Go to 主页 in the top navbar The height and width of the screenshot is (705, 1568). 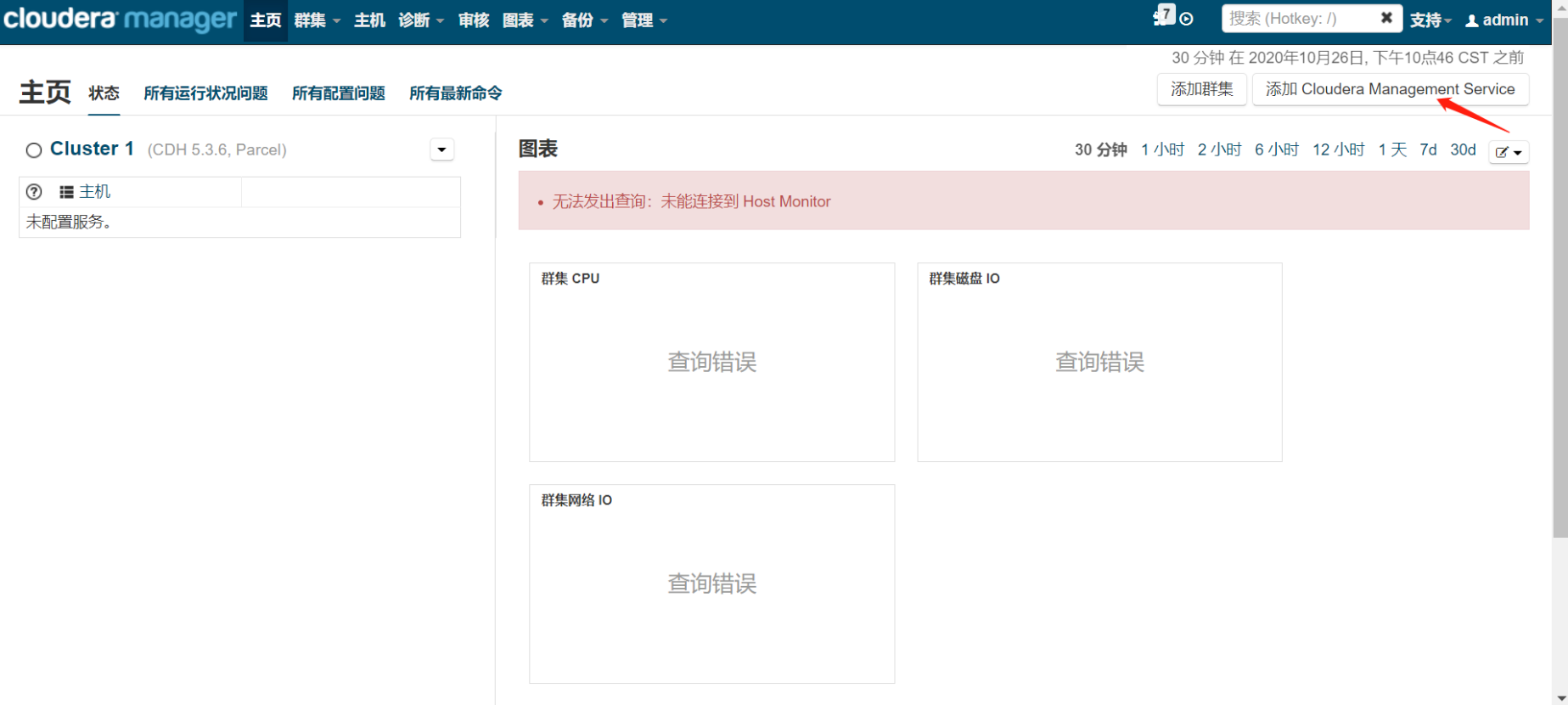266,20
